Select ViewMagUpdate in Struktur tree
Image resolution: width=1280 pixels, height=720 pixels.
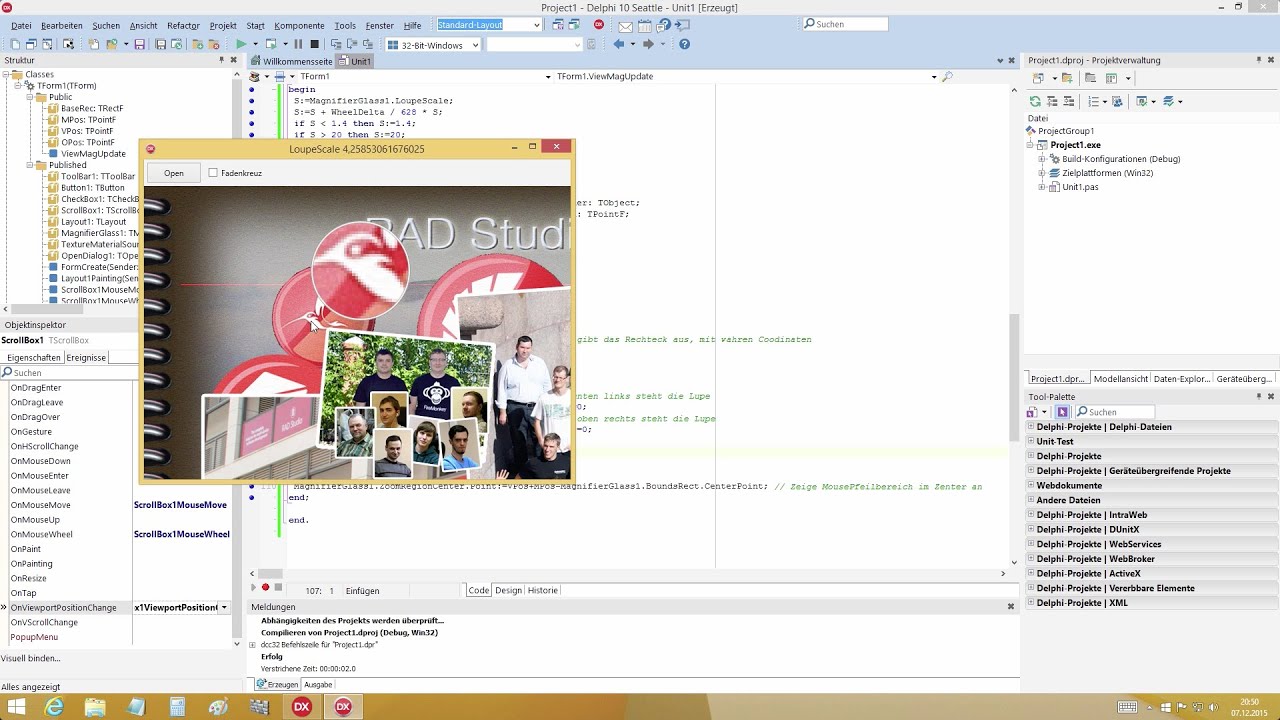[x=93, y=154]
